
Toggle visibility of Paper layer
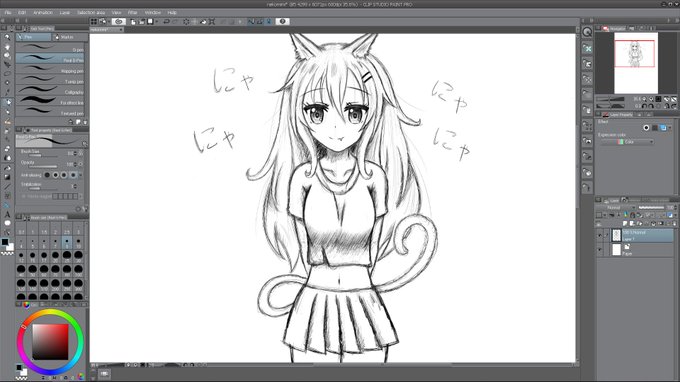click(x=600, y=249)
